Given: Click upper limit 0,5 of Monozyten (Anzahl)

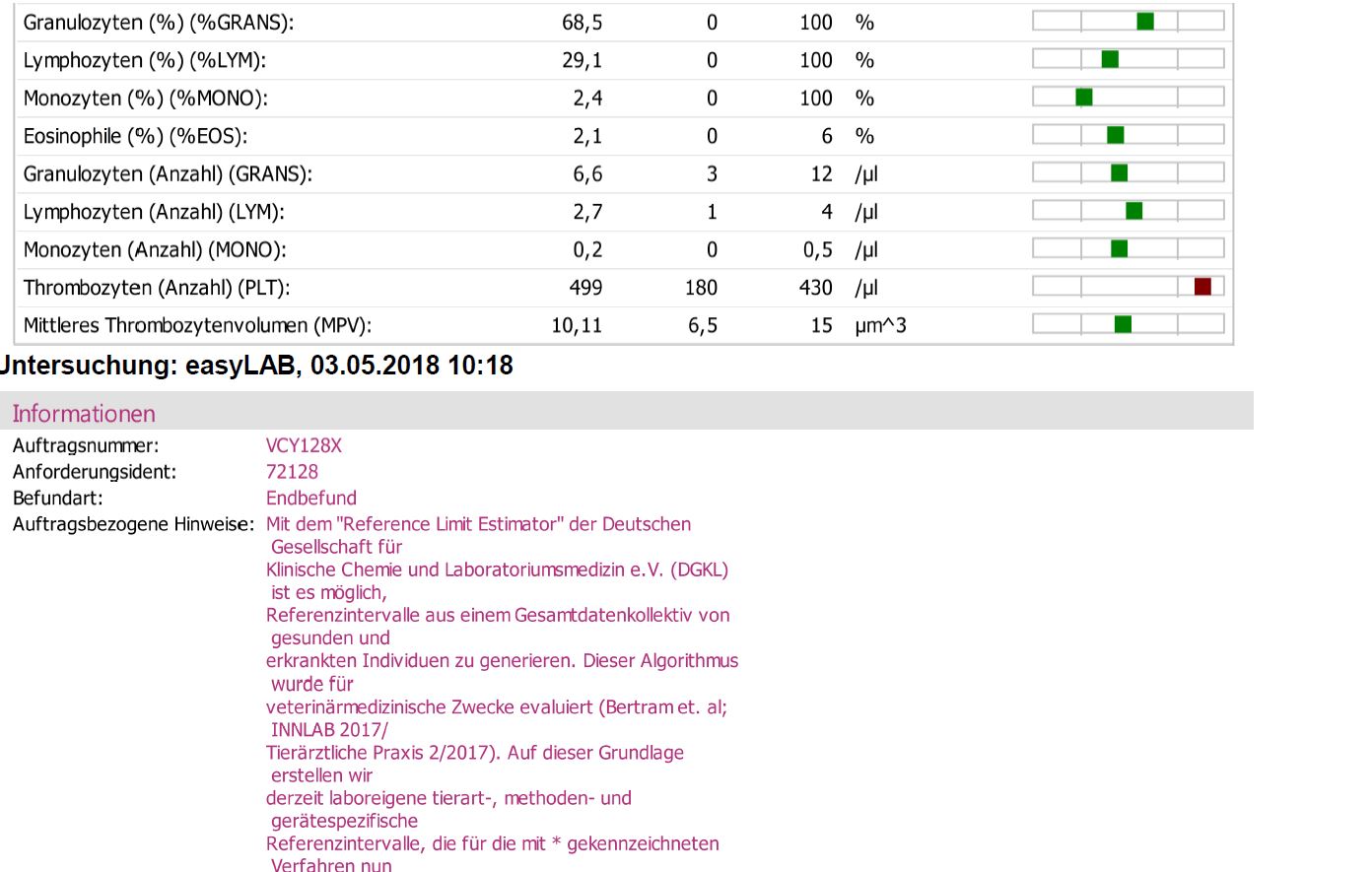Looking at the screenshot, I should 818,250.
